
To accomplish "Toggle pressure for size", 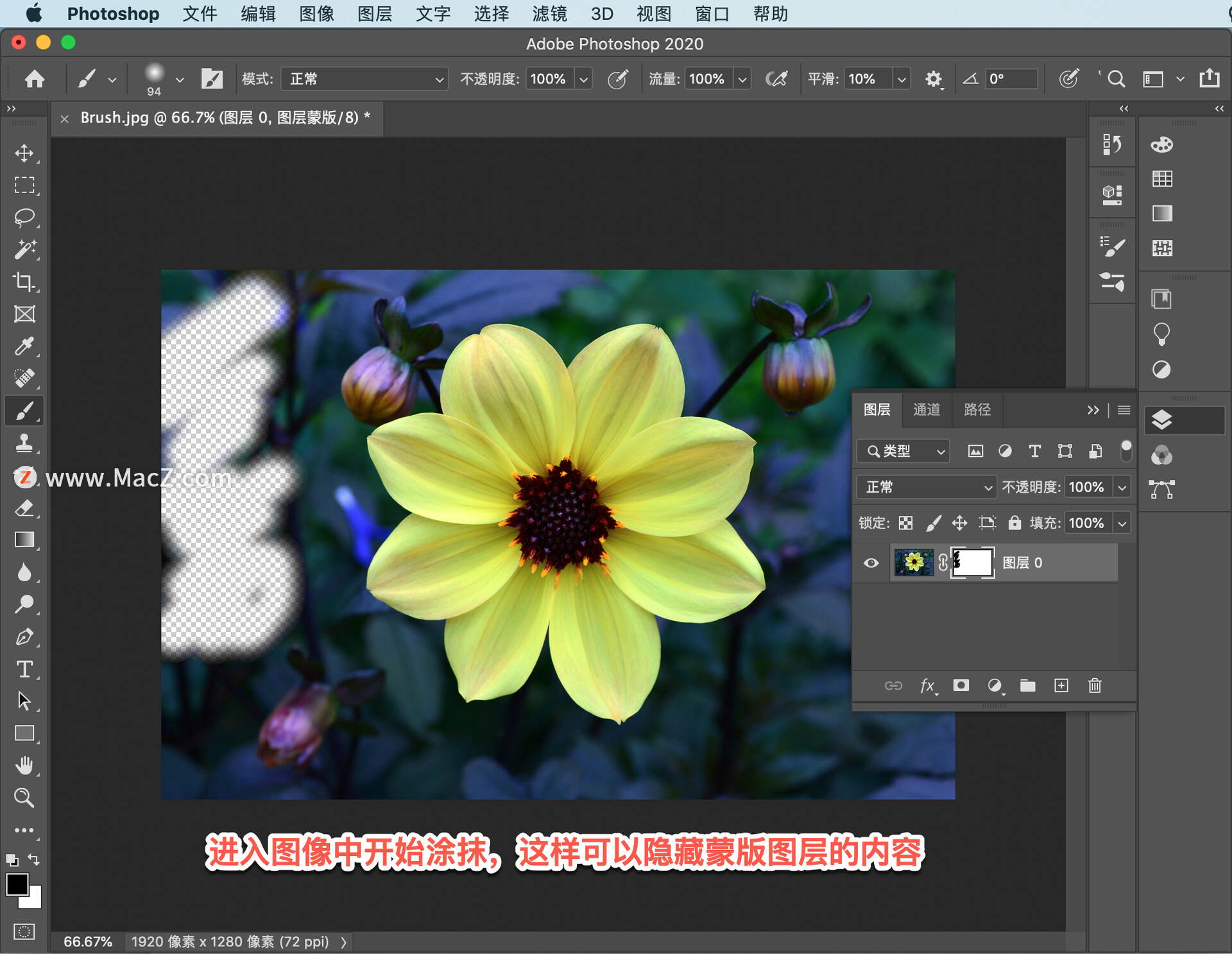I will [x=1068, y=79].
